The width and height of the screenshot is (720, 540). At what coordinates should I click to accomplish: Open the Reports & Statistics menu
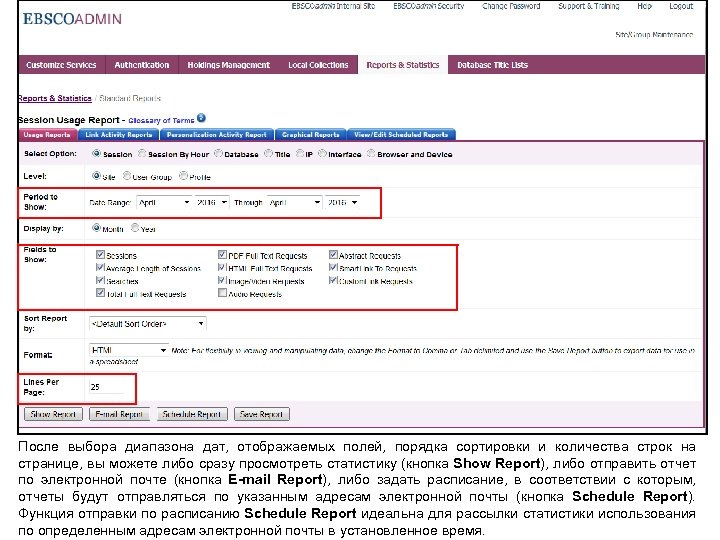click(403, 65)
